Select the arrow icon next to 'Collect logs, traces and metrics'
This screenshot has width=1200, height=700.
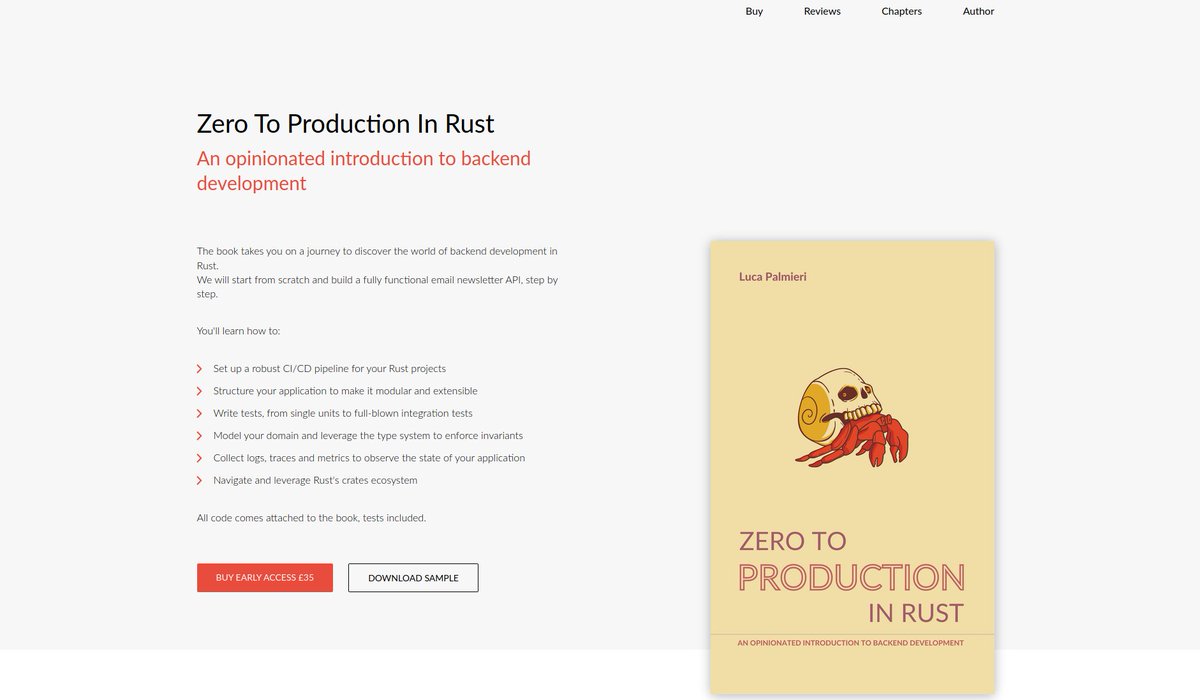tap(200, 458)
